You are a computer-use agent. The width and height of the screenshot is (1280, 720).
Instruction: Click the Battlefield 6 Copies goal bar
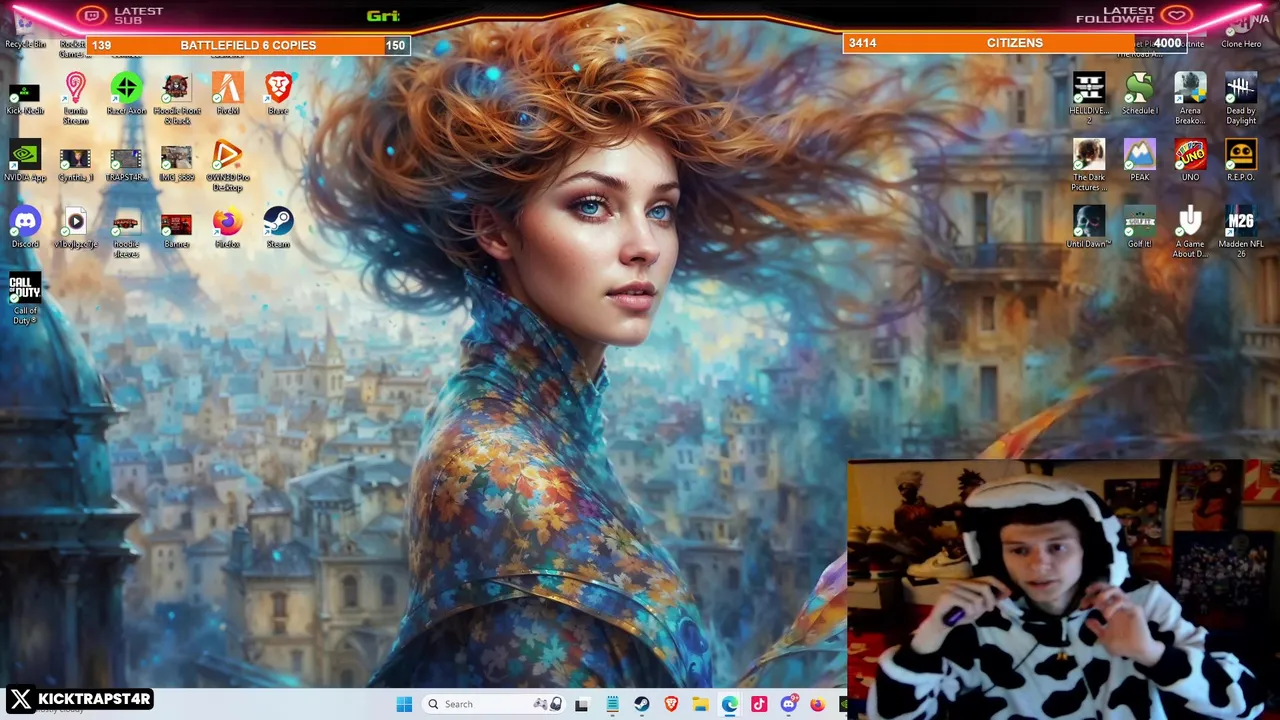[x=248, y=45]
